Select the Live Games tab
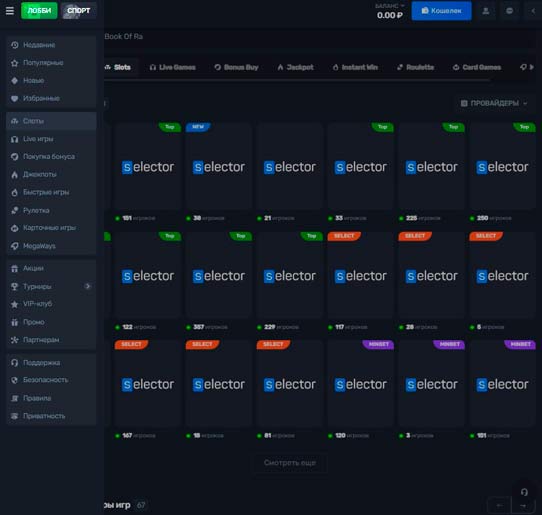This screenshot has width=542, height=515. [x=172, y=67]
